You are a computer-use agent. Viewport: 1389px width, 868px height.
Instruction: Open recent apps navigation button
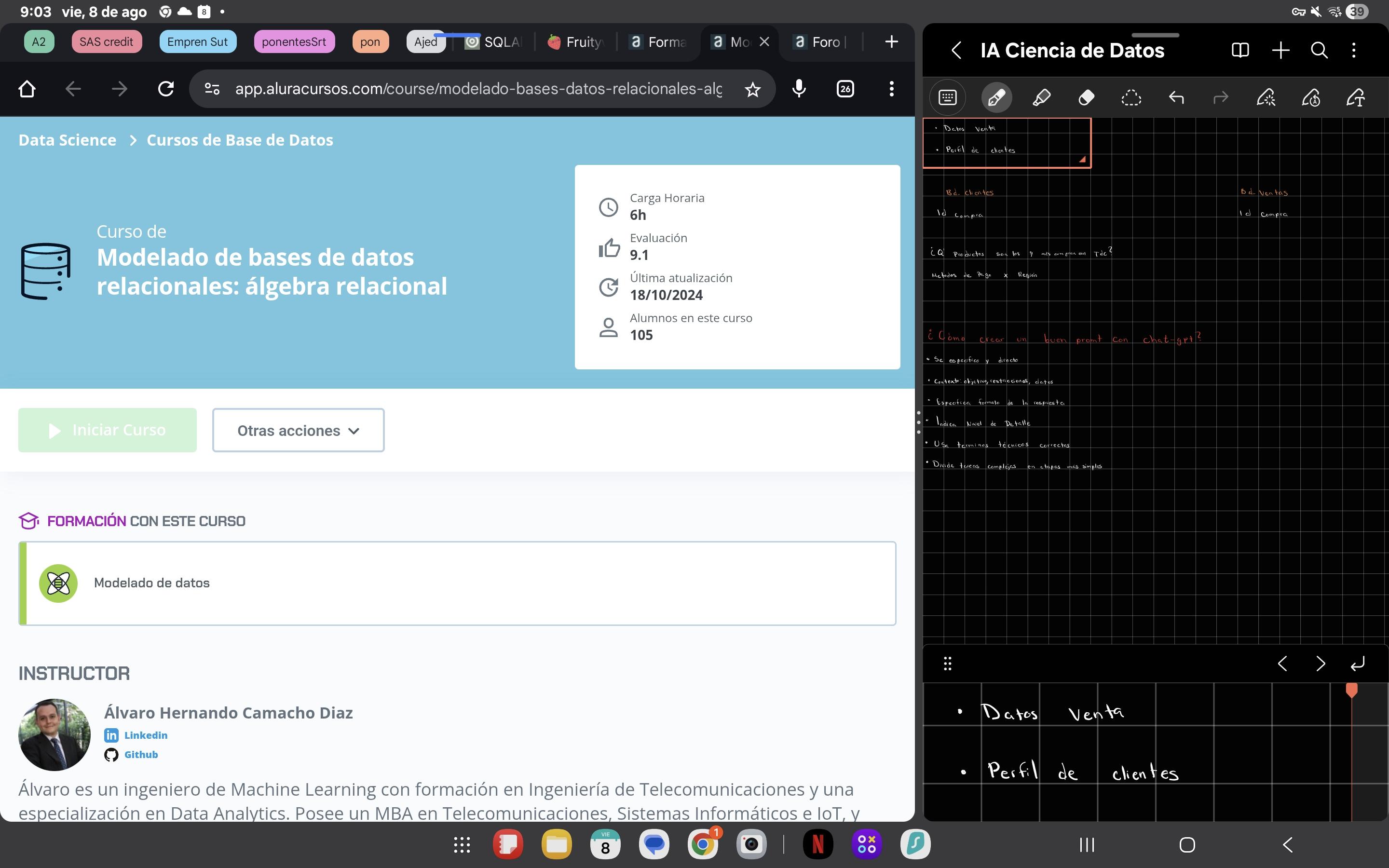(1087, 844)
